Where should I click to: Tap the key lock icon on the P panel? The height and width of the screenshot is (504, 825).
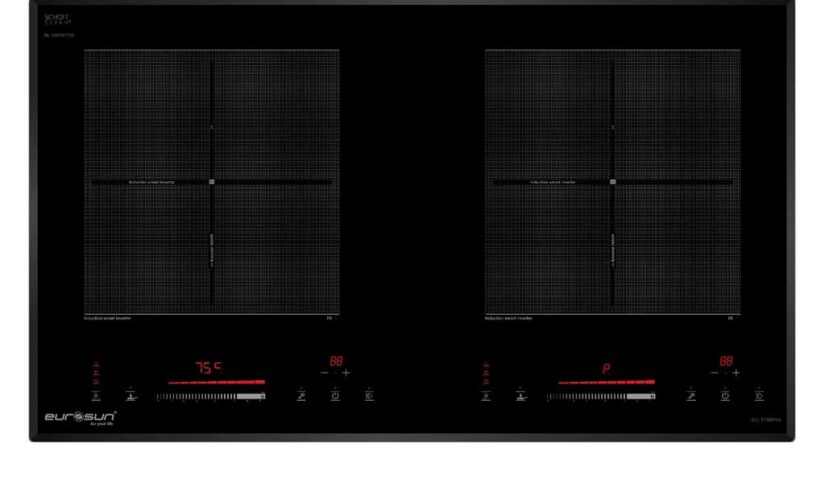point(691,396)
